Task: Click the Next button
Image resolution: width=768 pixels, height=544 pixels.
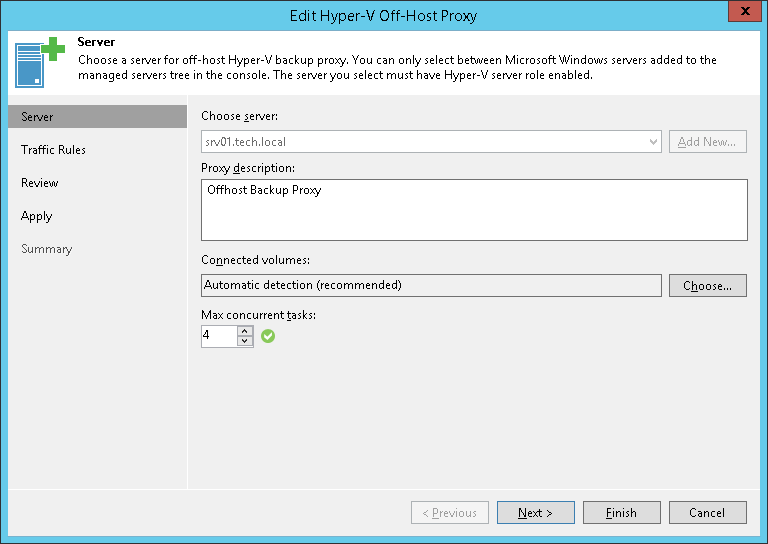Action: tap(535, 513)
